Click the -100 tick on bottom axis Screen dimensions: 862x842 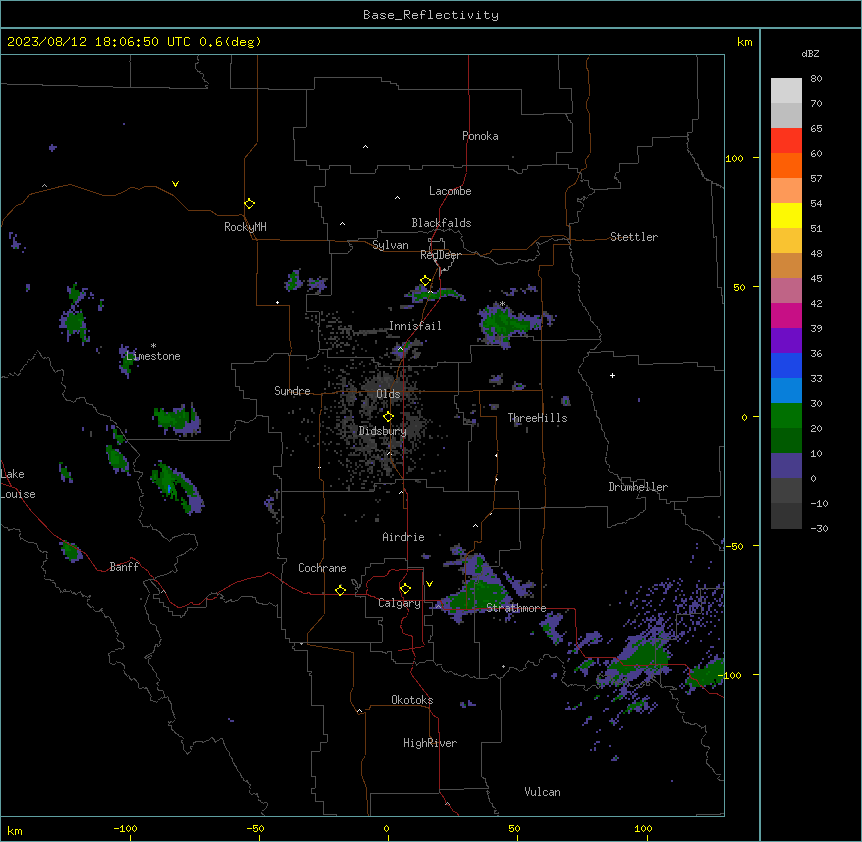tap(125, 828)
